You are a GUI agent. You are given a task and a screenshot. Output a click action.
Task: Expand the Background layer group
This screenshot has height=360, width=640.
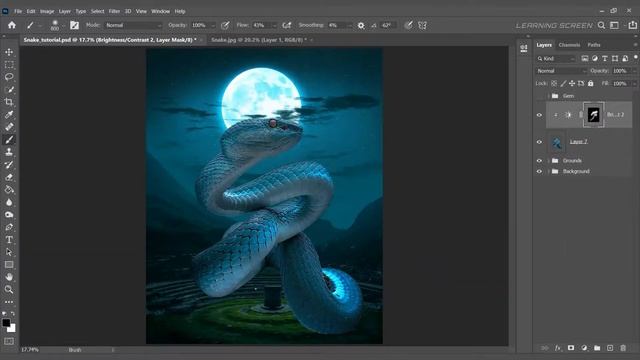click(x=548, y=171)
